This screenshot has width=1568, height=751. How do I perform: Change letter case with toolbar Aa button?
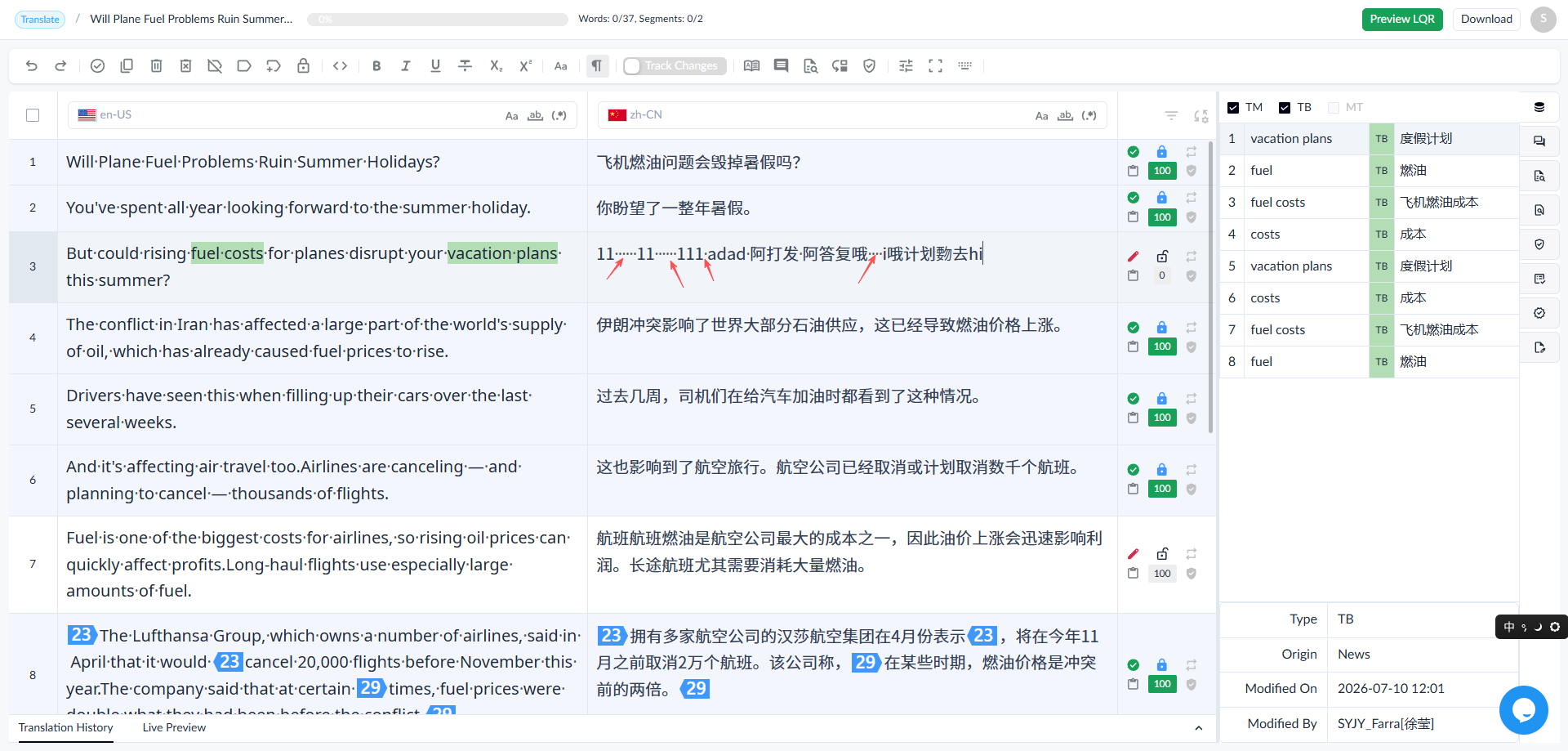coord(561,66)
